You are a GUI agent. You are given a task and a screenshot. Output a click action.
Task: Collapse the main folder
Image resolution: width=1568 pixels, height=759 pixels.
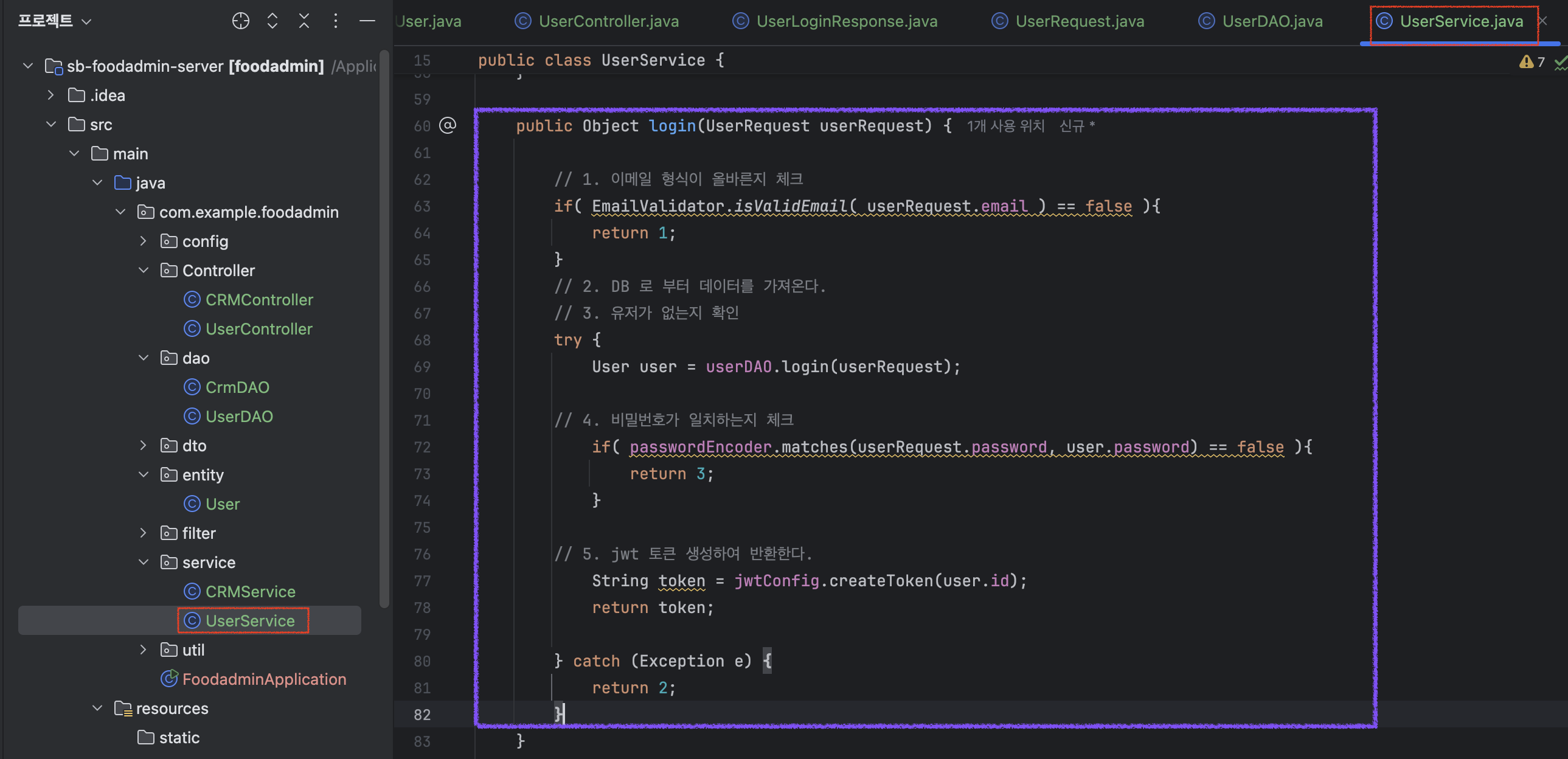[74, 153]
